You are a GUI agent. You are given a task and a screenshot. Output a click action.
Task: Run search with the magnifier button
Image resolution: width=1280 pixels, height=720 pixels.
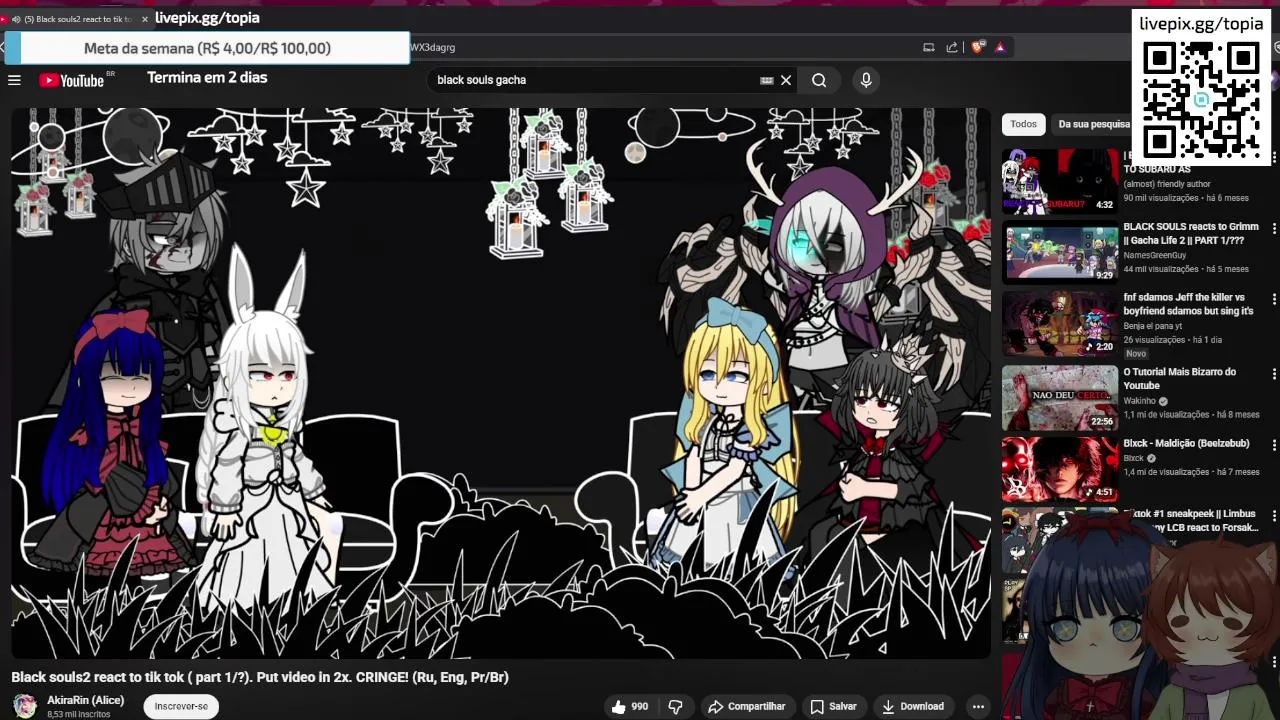click(x=819, y=80)
